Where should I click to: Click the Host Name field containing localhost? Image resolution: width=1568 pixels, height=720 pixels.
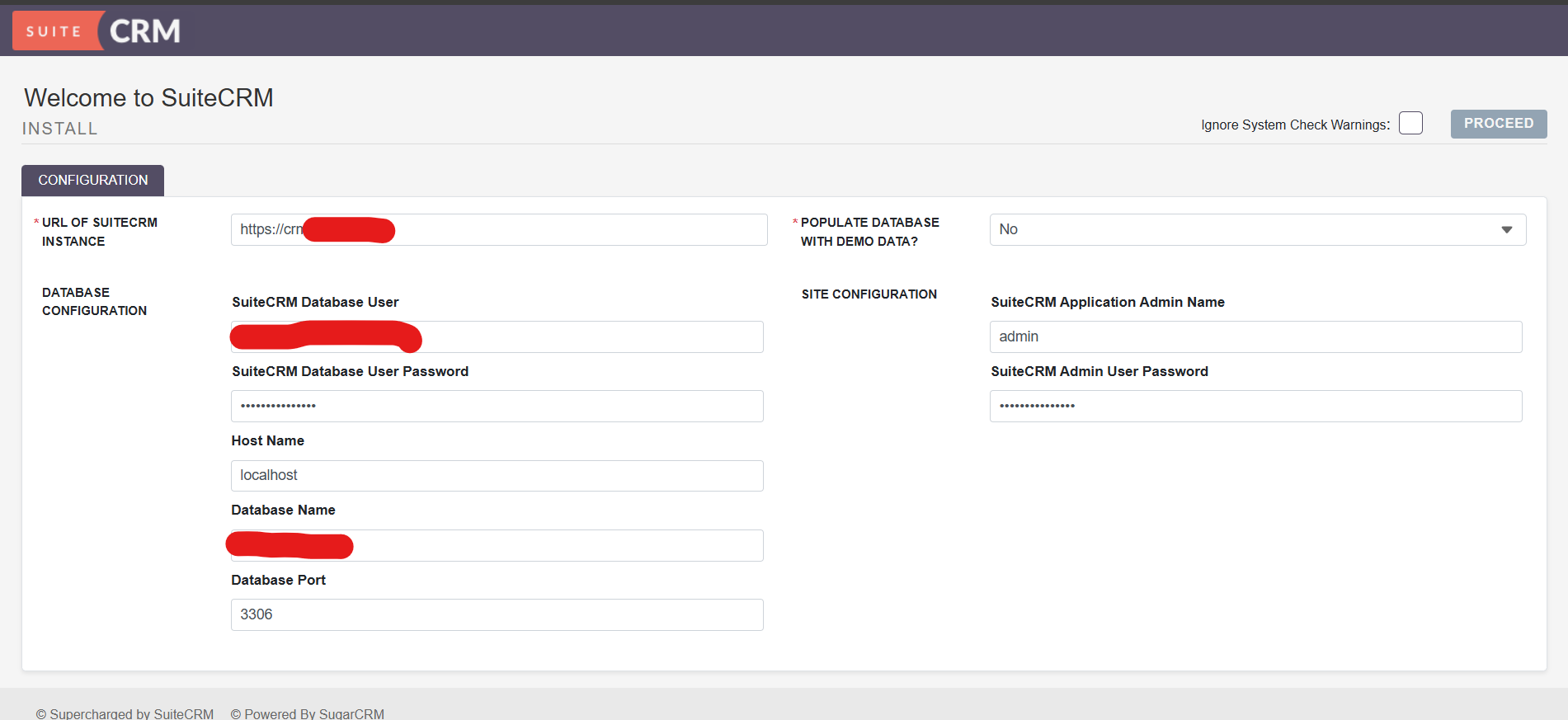[497, 476]
